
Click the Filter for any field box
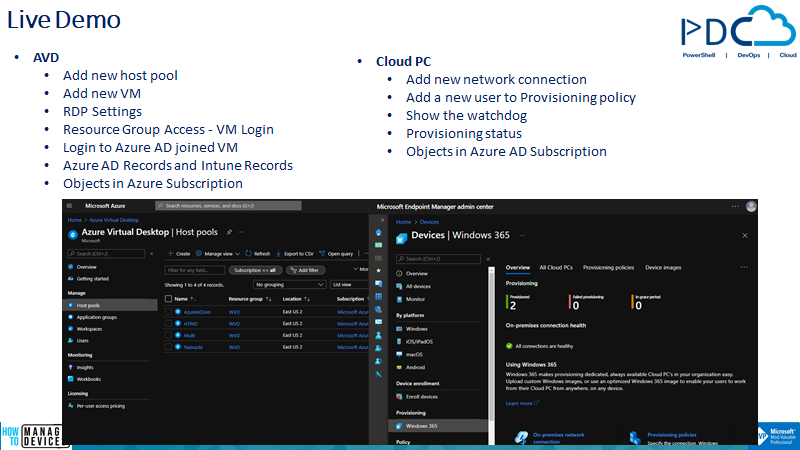194,270
